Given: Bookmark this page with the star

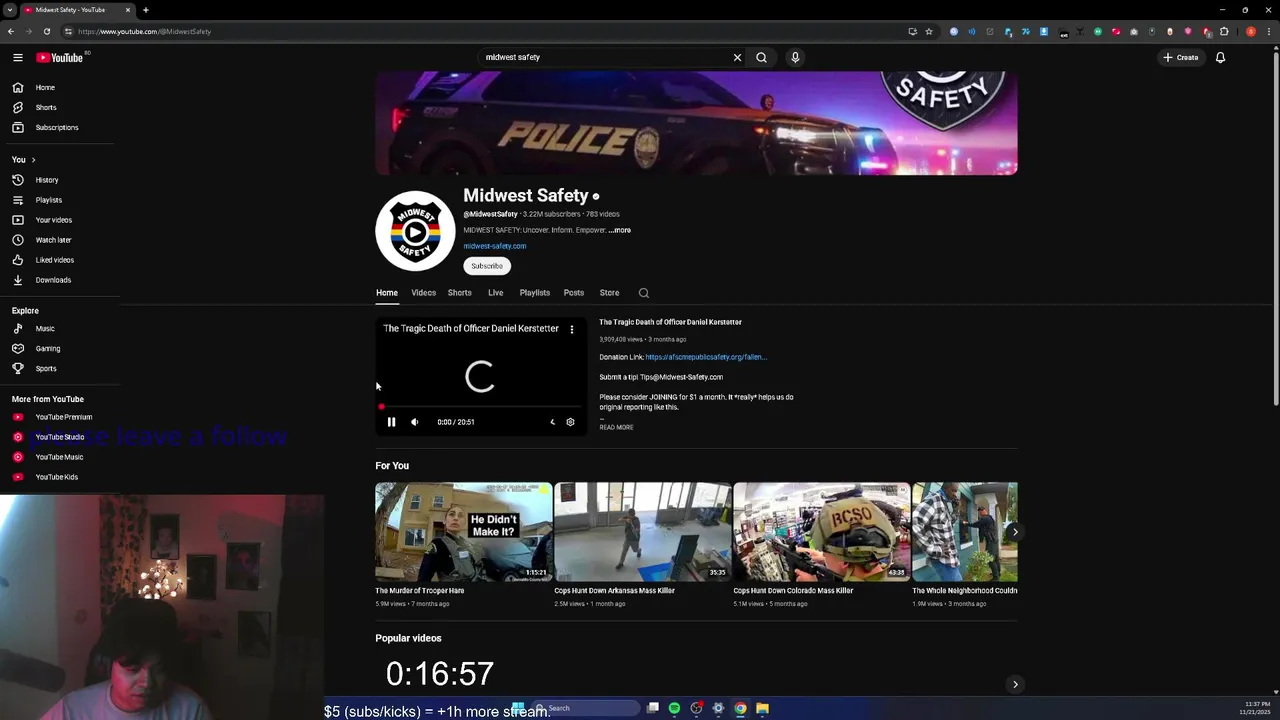Looking at the screenshot, I should point(928,31).
